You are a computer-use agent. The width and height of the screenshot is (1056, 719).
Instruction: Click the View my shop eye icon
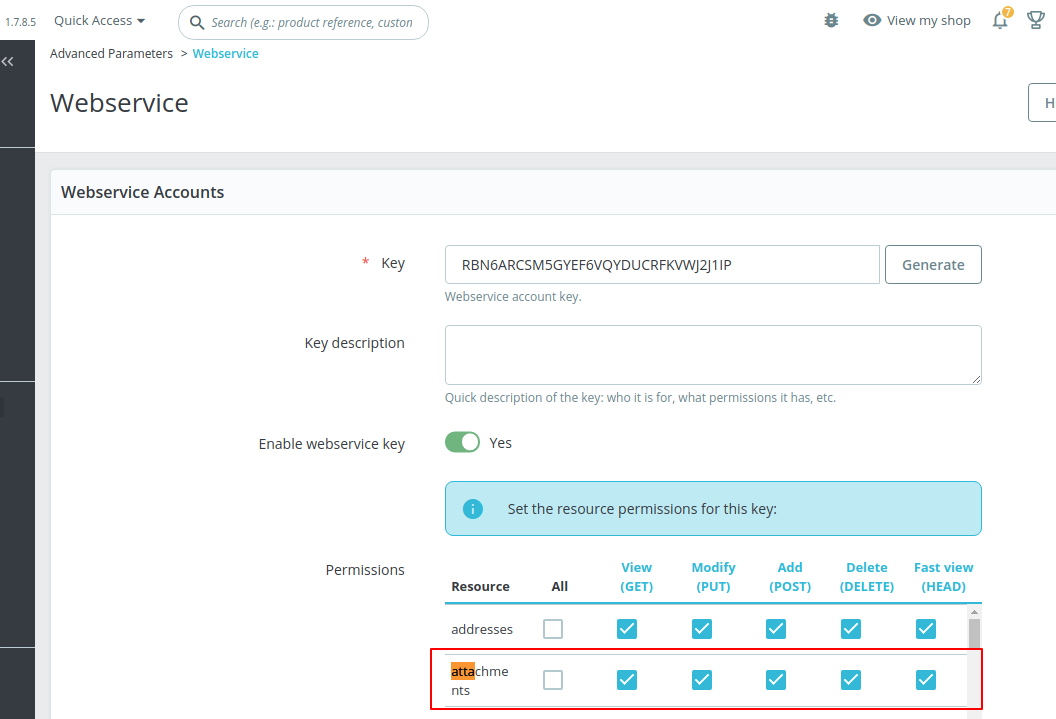coord(872,20)
